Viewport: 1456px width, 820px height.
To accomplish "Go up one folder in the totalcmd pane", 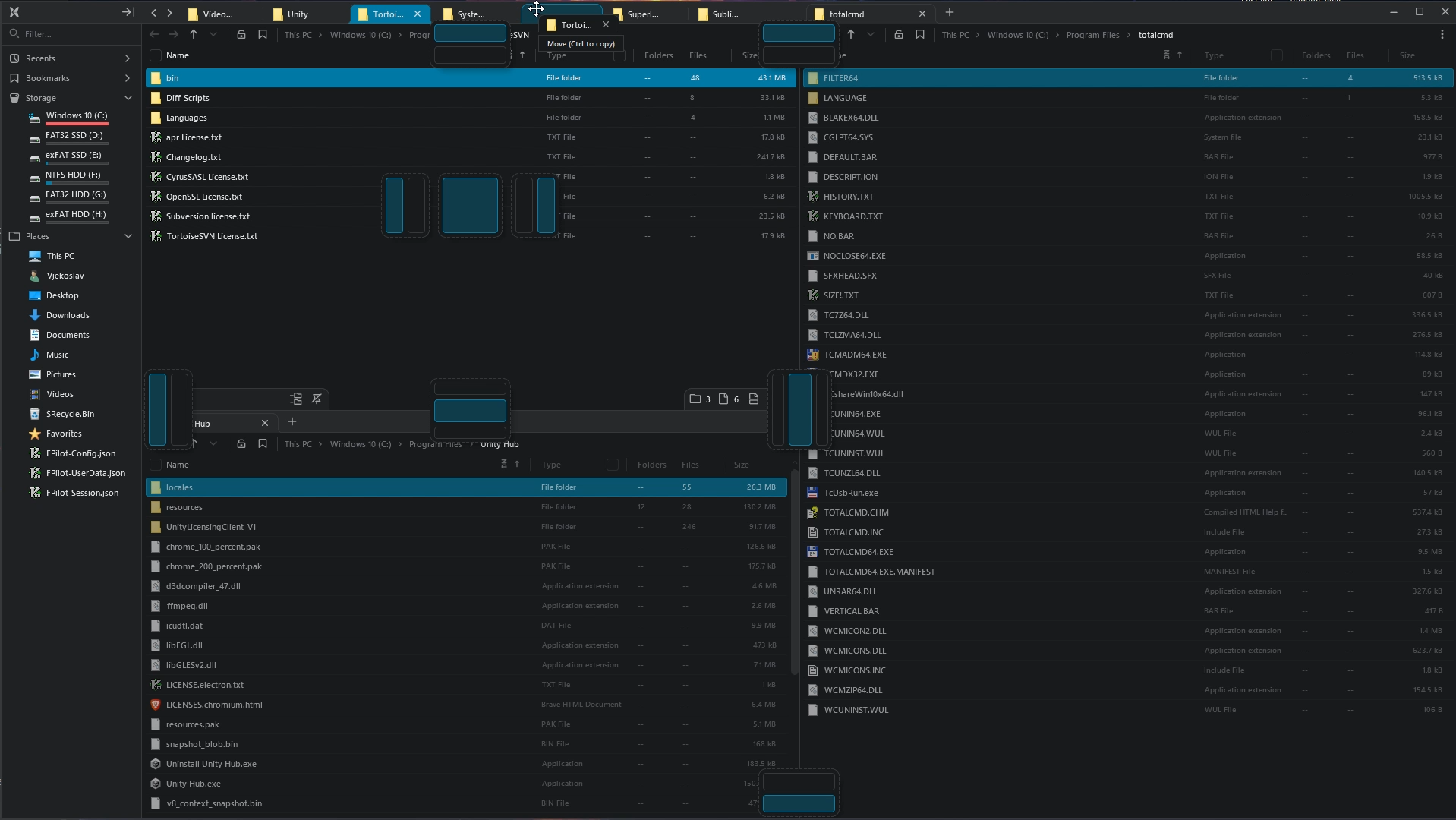I will pos(851,35).
